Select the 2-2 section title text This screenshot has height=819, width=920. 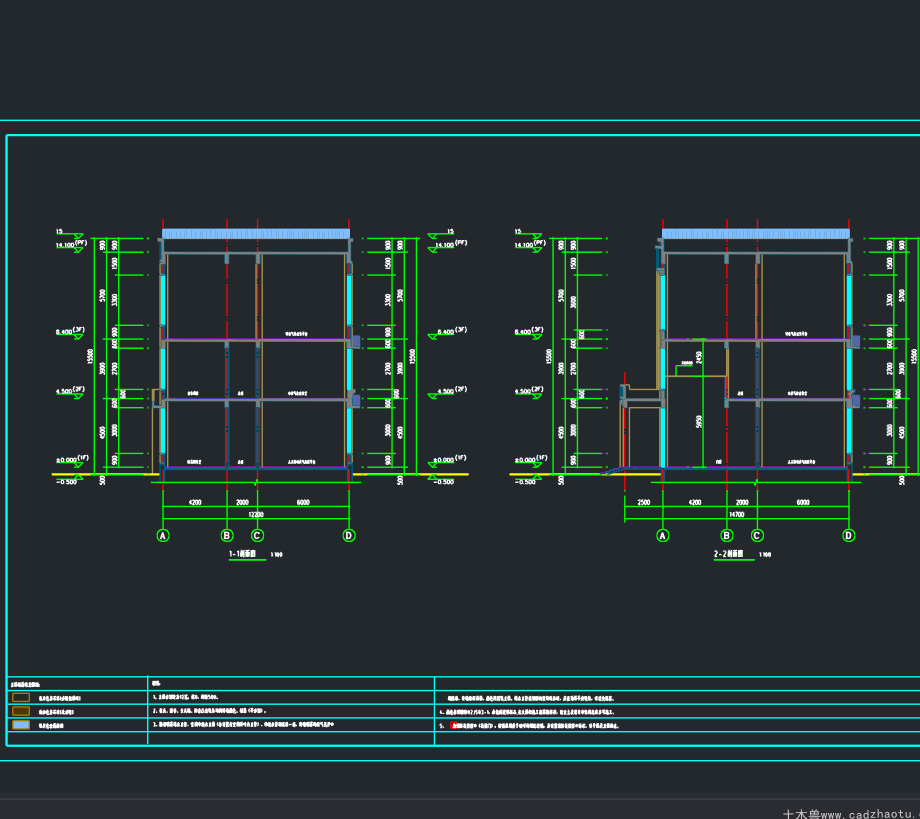(x=729, y=554)
